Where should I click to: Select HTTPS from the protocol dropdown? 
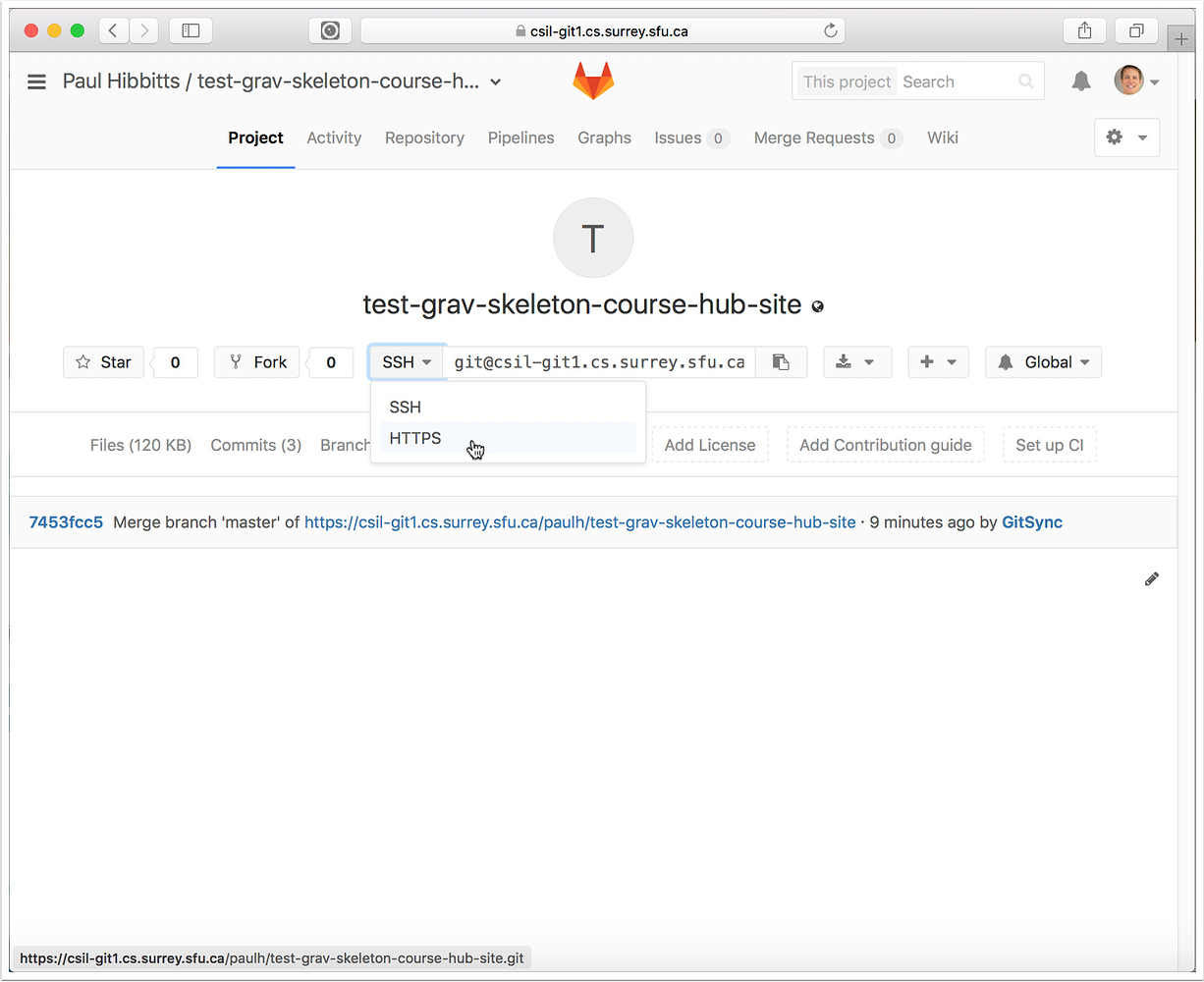(x=414, y=438)
